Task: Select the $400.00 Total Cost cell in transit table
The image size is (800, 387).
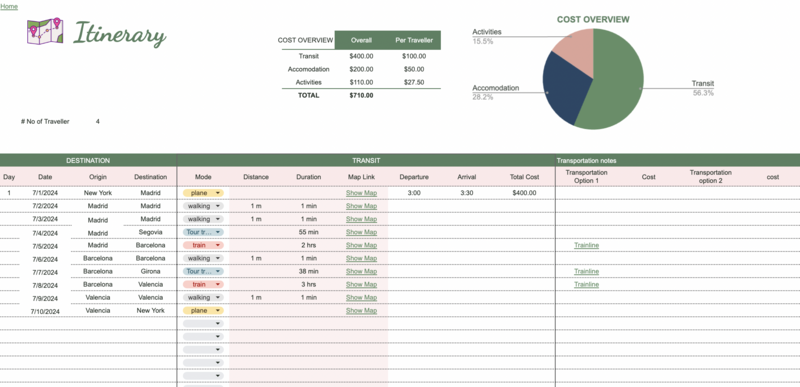Action: pyautogui.click(x=524, y=193)
